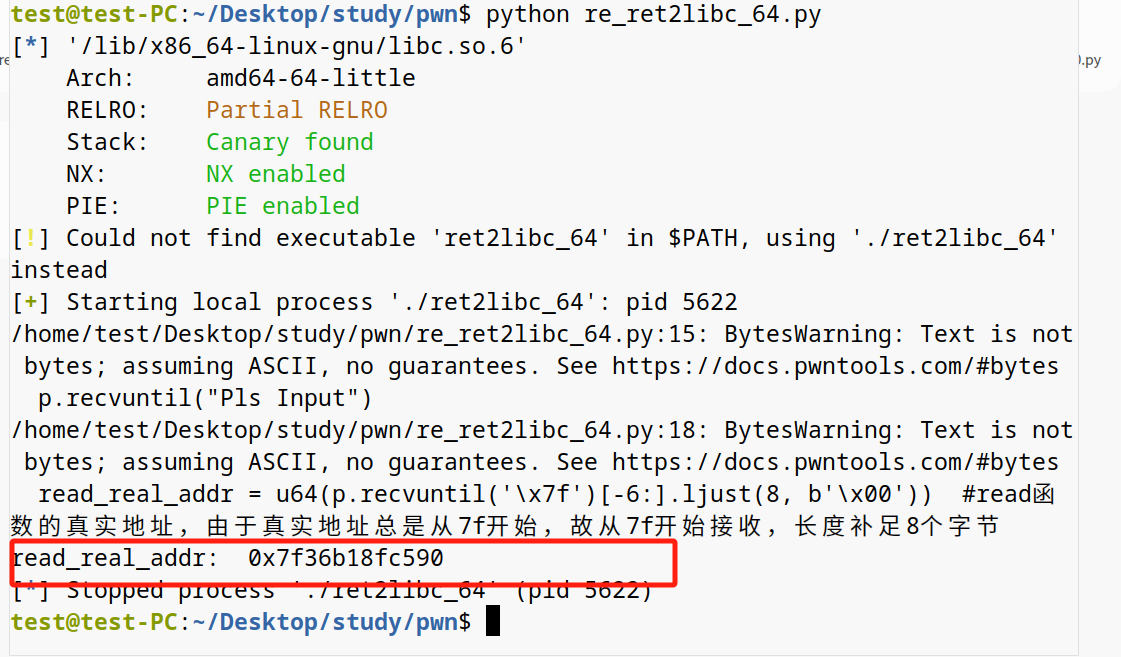Click the green 'Canary found' text

click(x=289, y=142)
